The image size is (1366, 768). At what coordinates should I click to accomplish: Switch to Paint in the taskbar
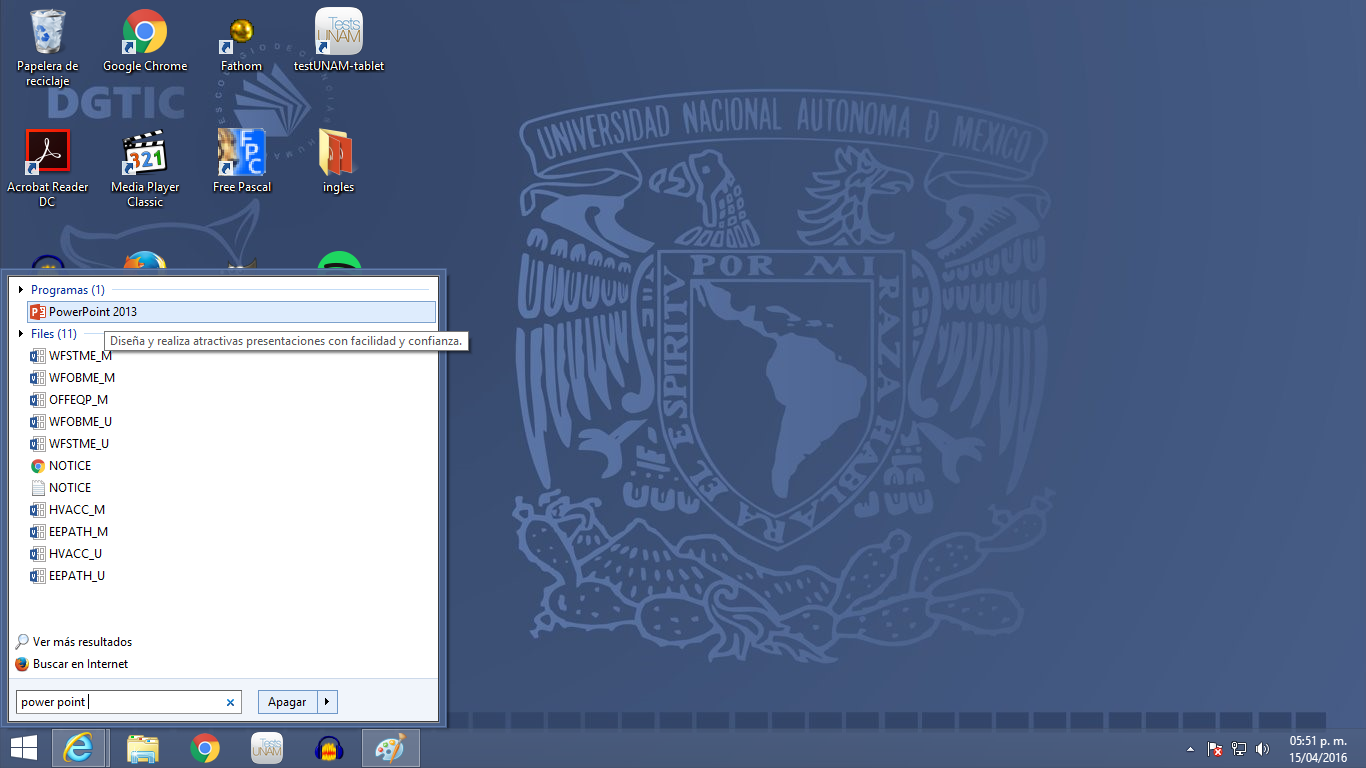[x=391, y=748]
